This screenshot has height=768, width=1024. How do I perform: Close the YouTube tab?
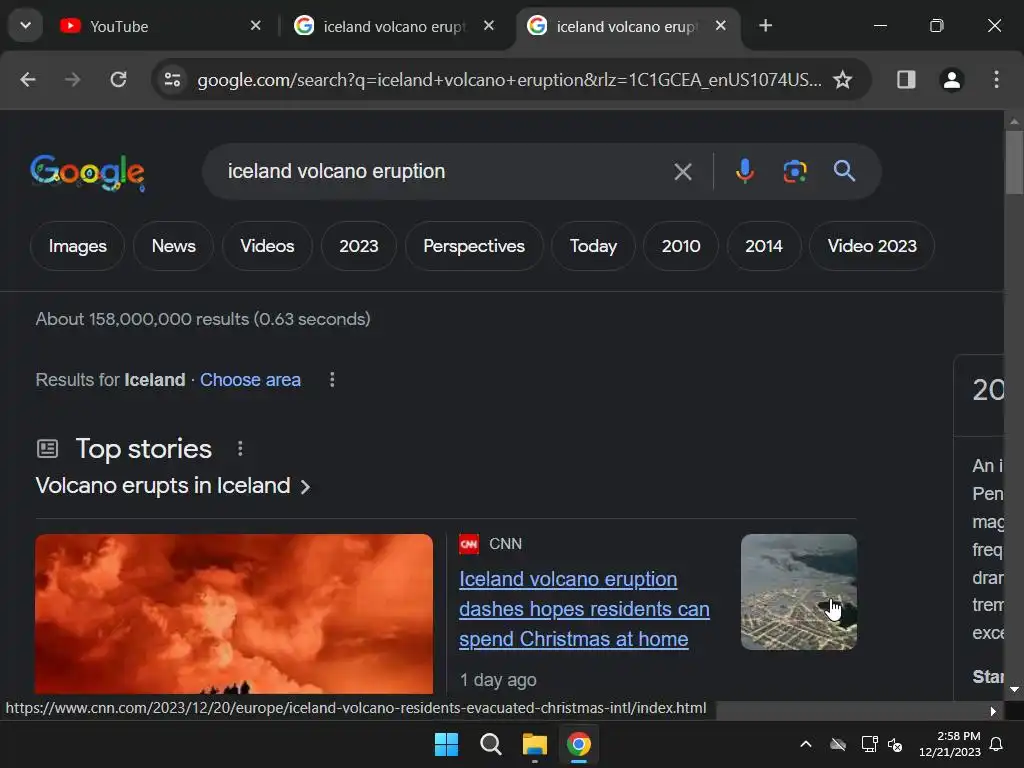pos(255,25)
